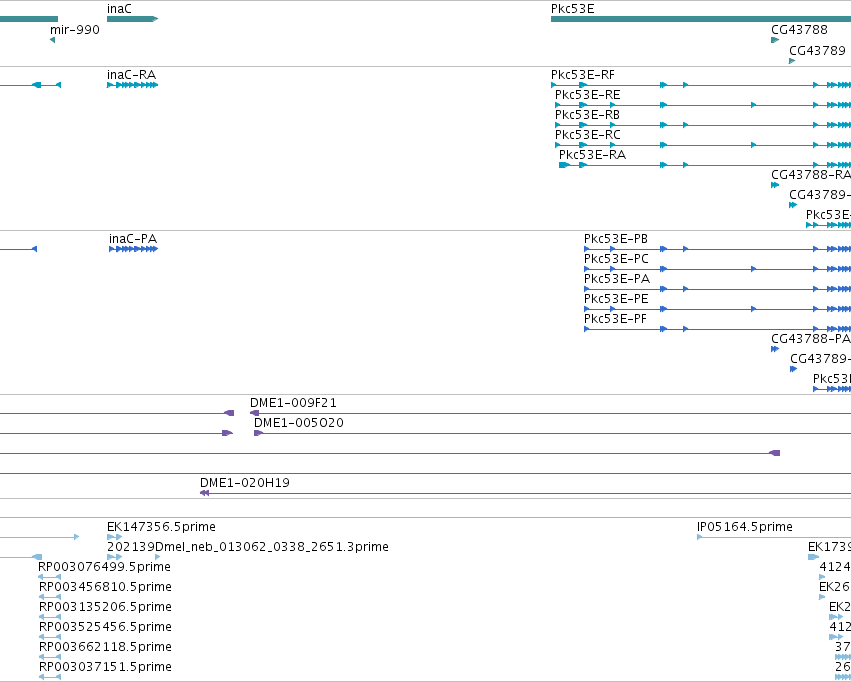Click the Pkc53E-PB protein label

coord(616,239)
